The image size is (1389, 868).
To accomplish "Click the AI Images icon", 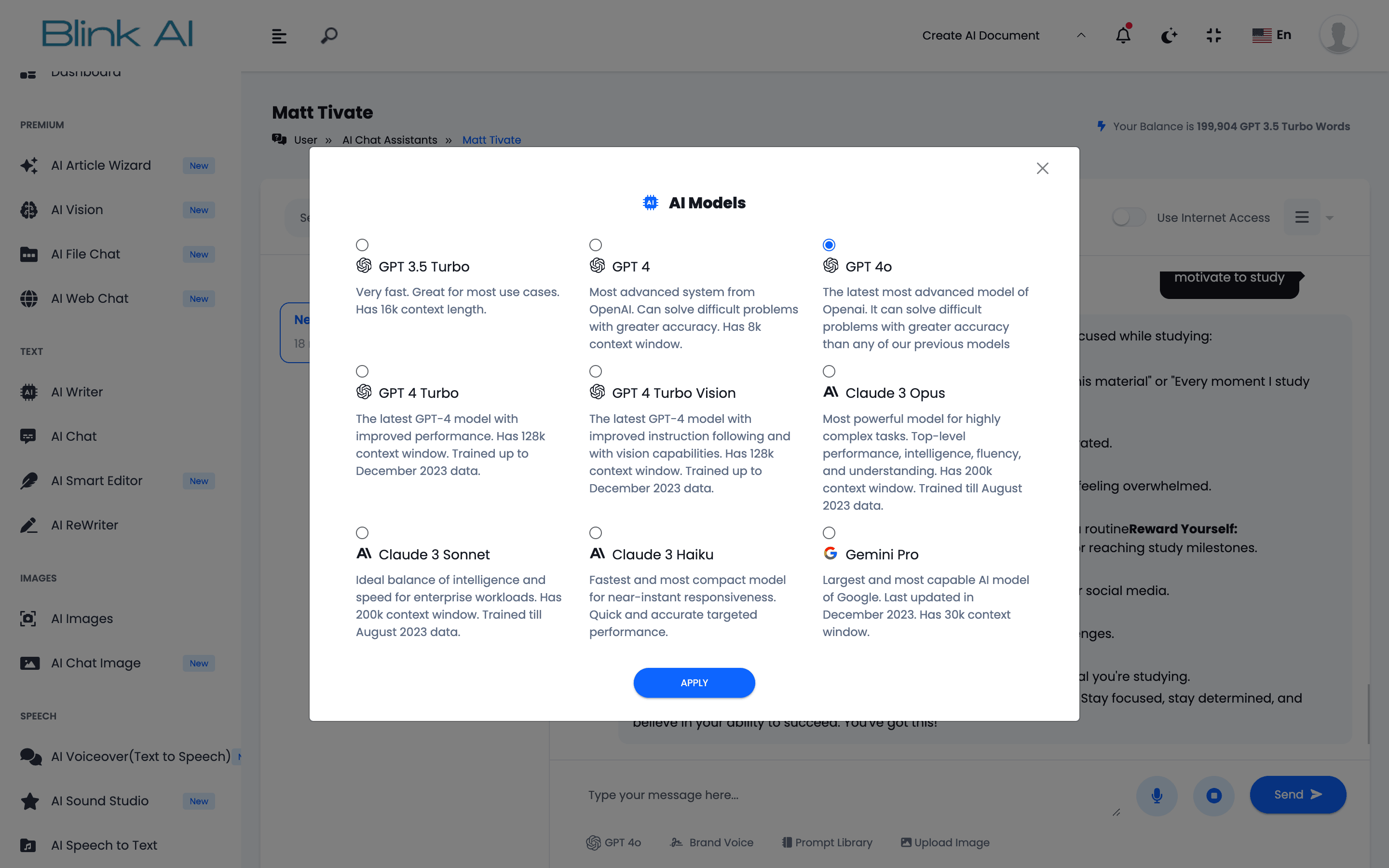I will tap(29, 619).
